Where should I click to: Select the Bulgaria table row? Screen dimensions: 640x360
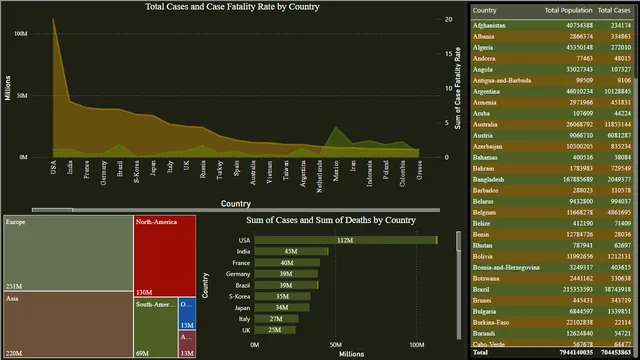[552, 312]
